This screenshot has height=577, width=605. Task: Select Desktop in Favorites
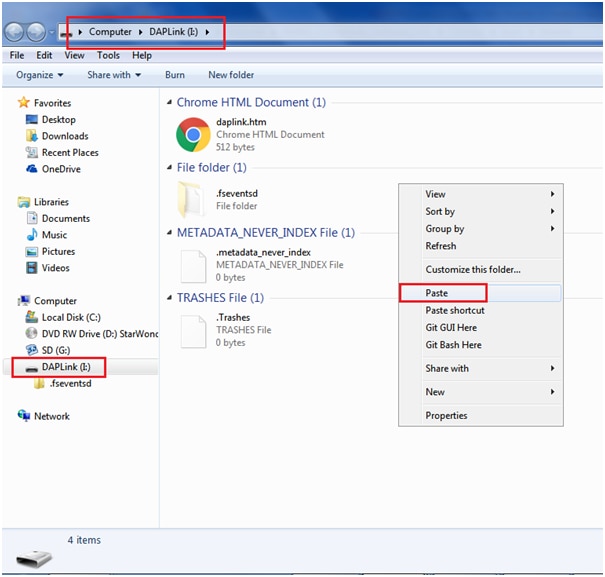(x=58, y=119)
